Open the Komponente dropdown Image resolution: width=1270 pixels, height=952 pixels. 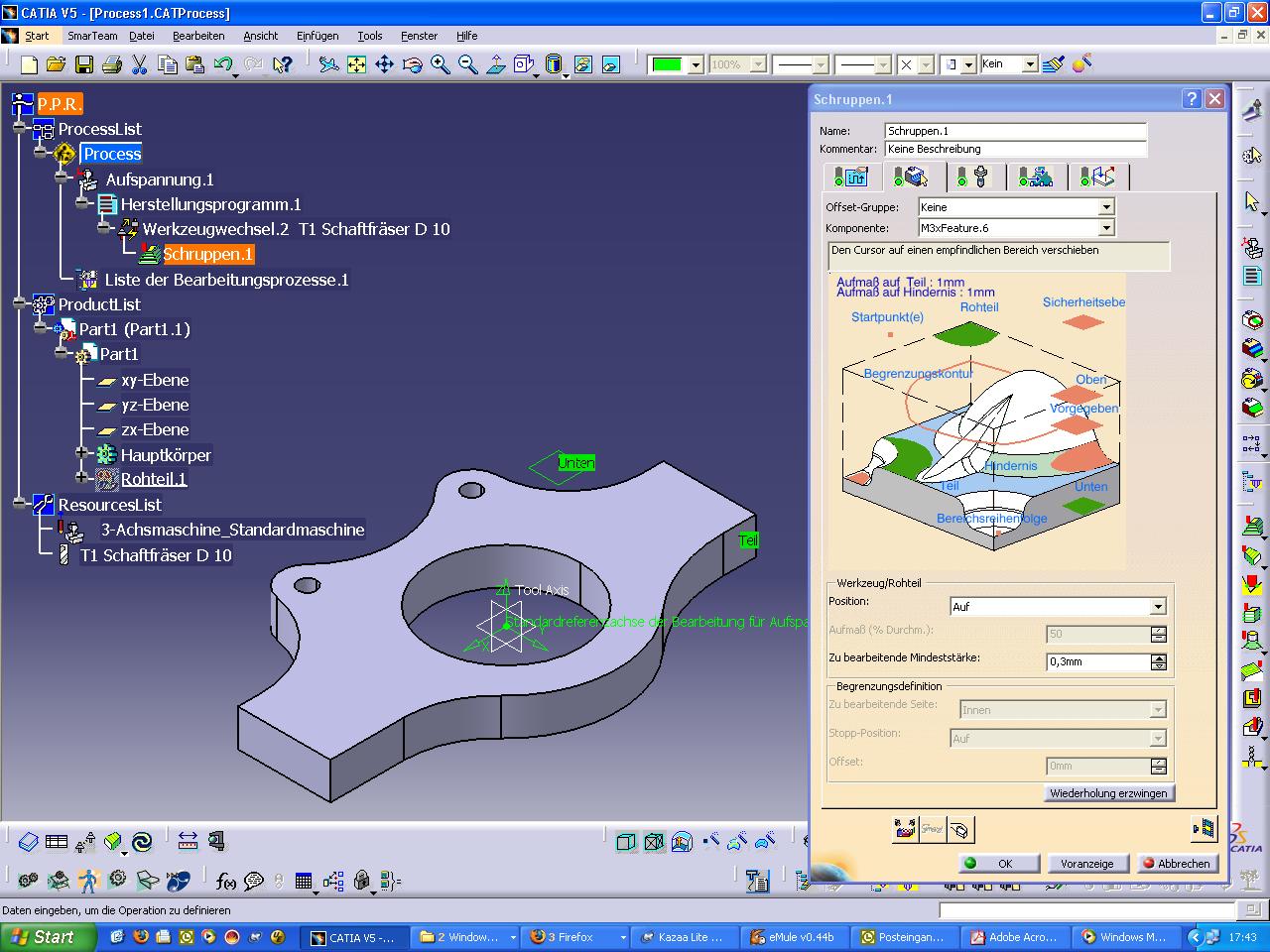pyautogui.click(x=1106, y=228)
